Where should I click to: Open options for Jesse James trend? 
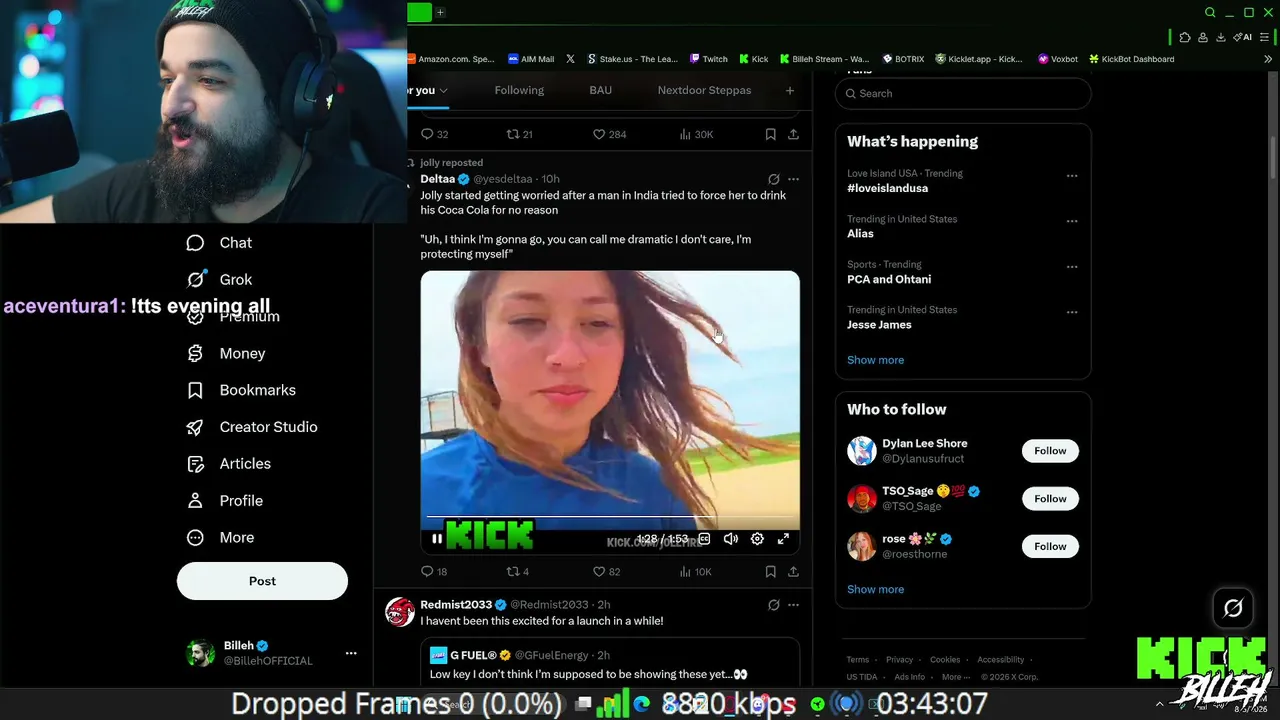(1072, 312)
